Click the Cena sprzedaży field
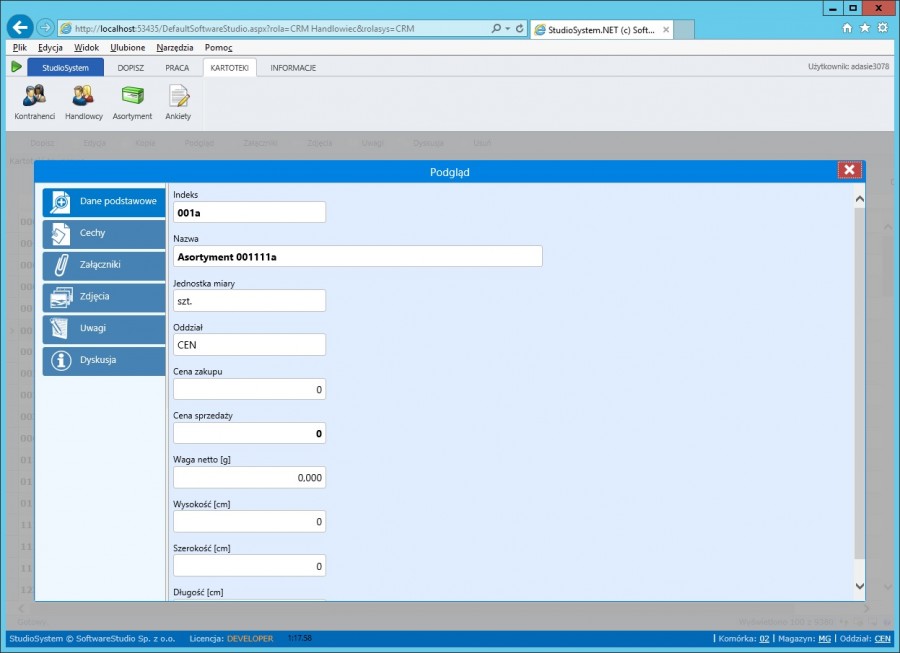This screenshot has height=653, width=900. (249, 433)
